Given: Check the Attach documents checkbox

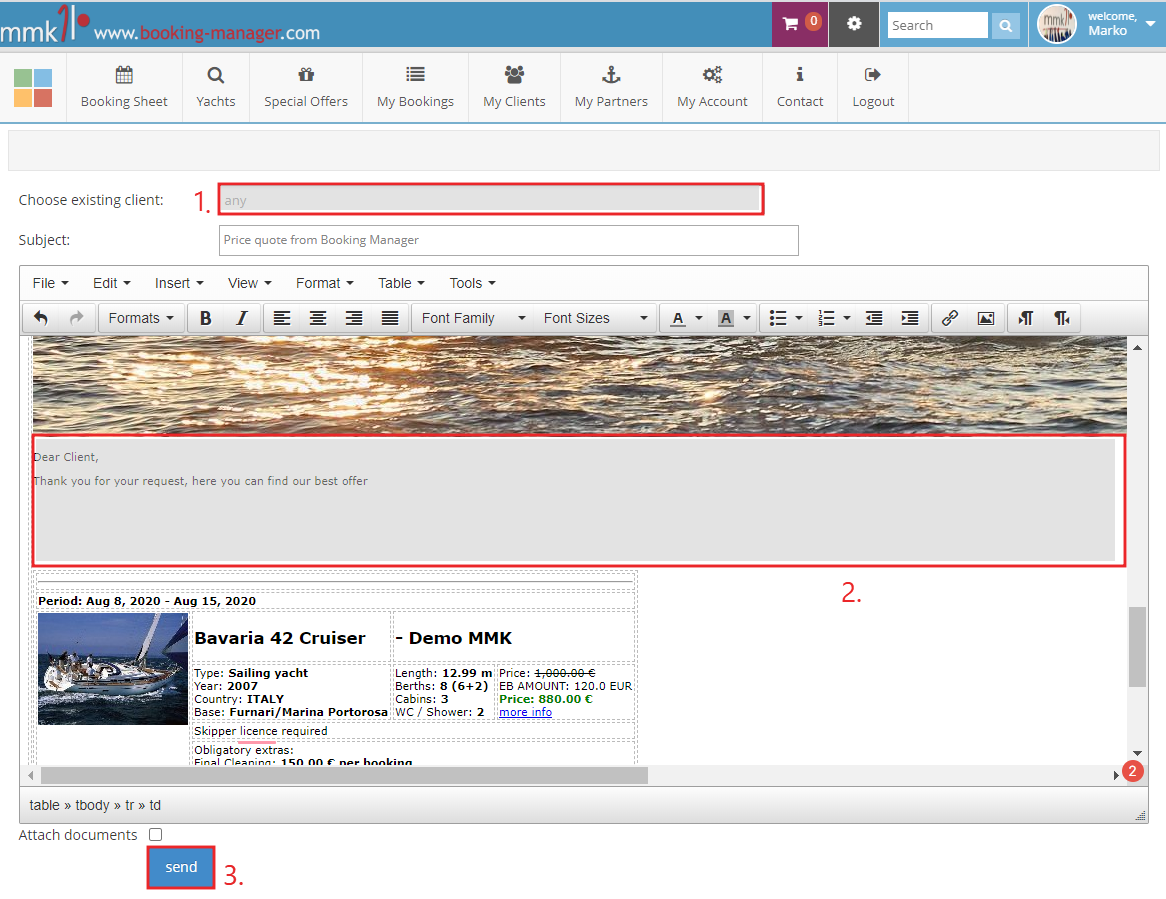Looking at the screenshot, I should point(155,834).
